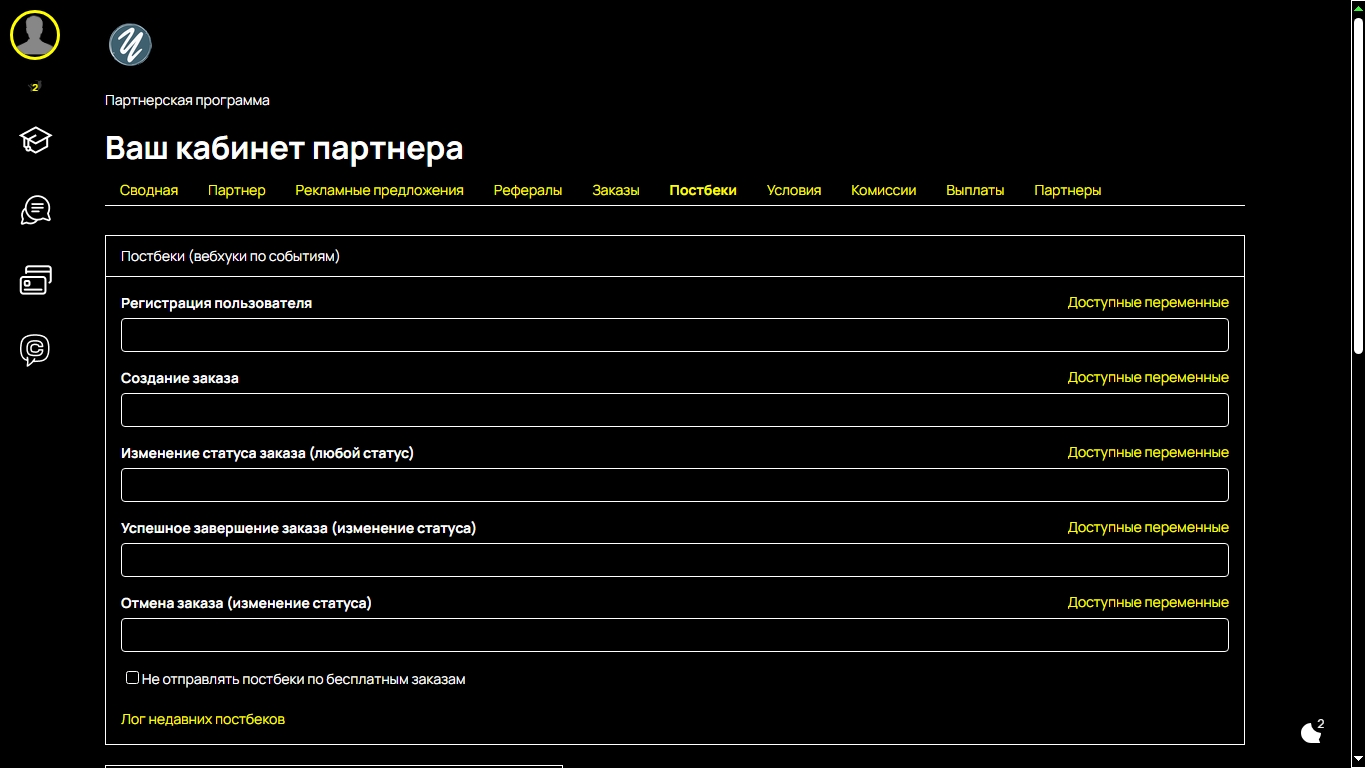Click the speech bubble C icon
Viewport: 1366px width, 768px height.
[35, 350]
